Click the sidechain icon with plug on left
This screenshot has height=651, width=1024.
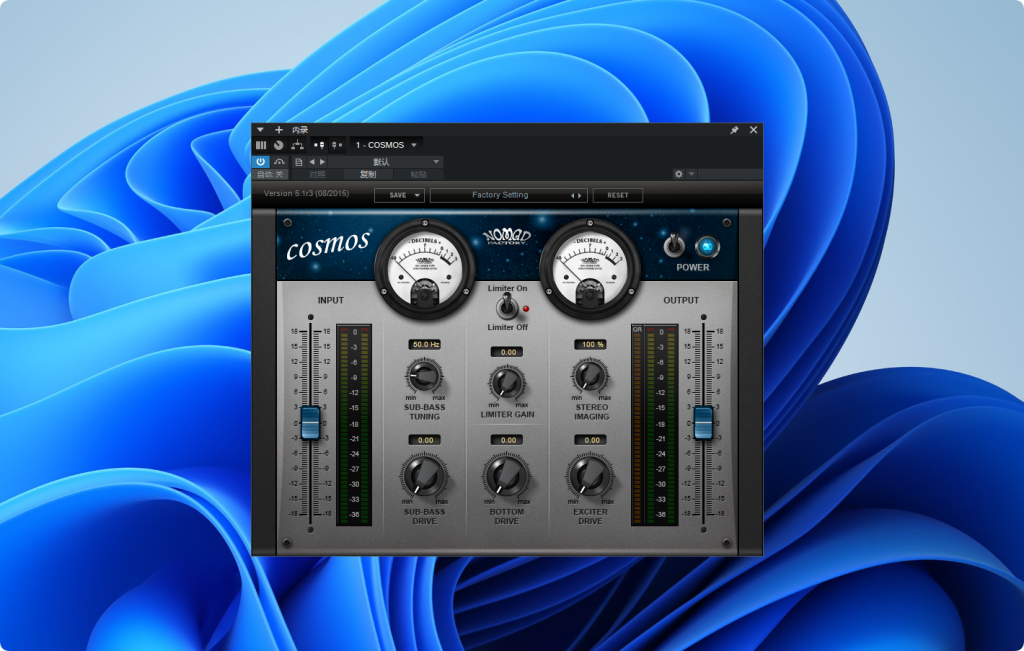point(337,145)
